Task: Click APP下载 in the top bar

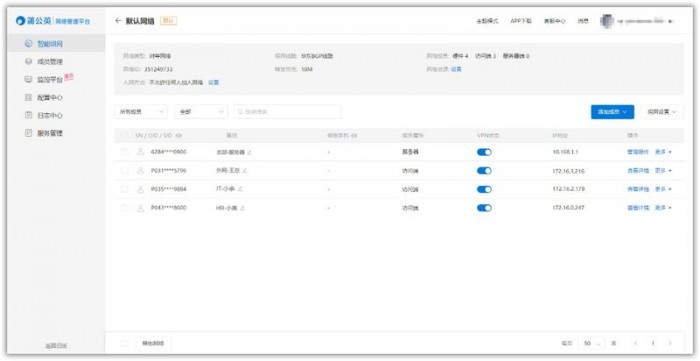Action: tap(521, 21)
